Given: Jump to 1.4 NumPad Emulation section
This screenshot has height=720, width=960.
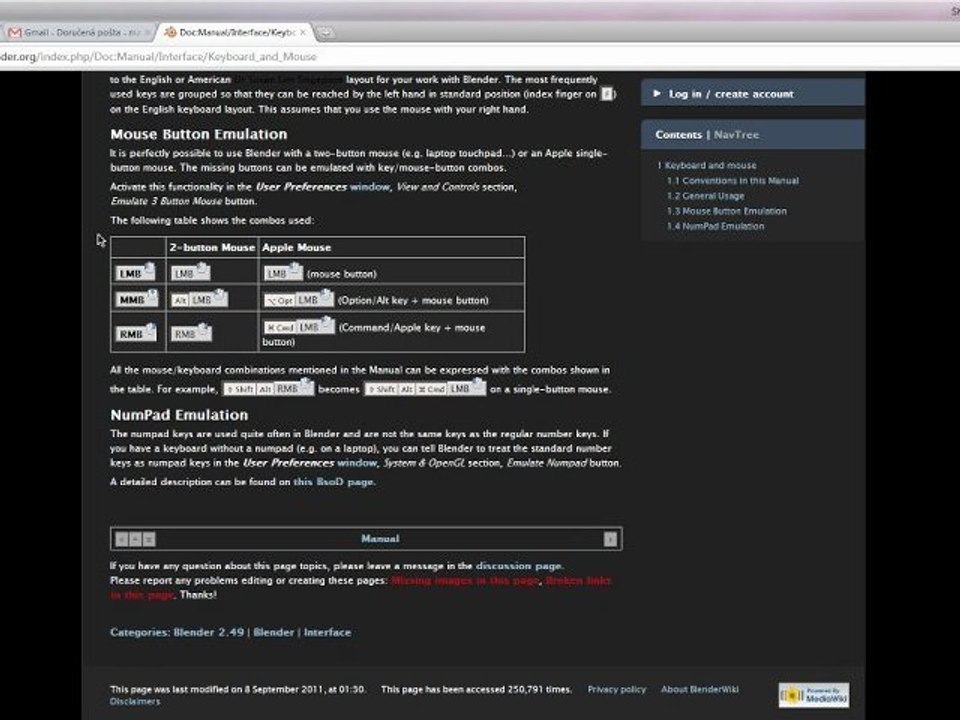Looking at the screenshot, I should (x=715, y=227).
